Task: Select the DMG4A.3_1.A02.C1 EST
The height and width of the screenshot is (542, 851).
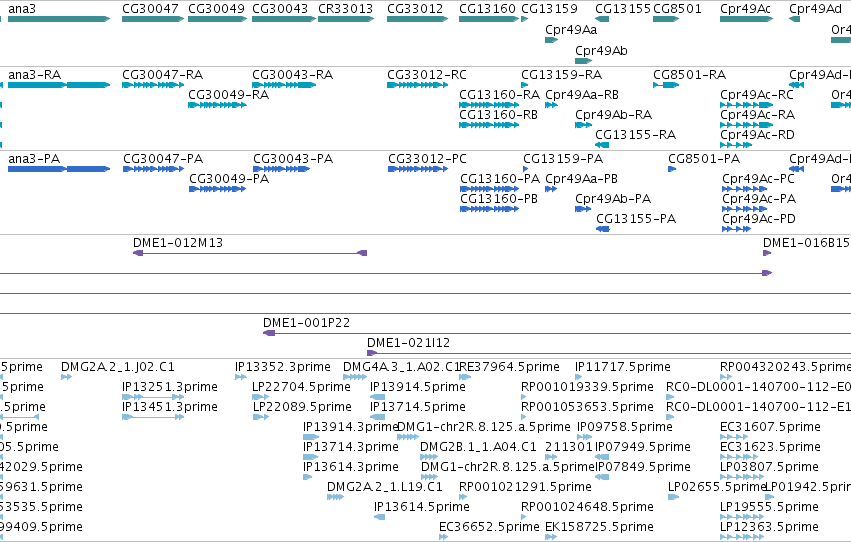Action: 355,377
